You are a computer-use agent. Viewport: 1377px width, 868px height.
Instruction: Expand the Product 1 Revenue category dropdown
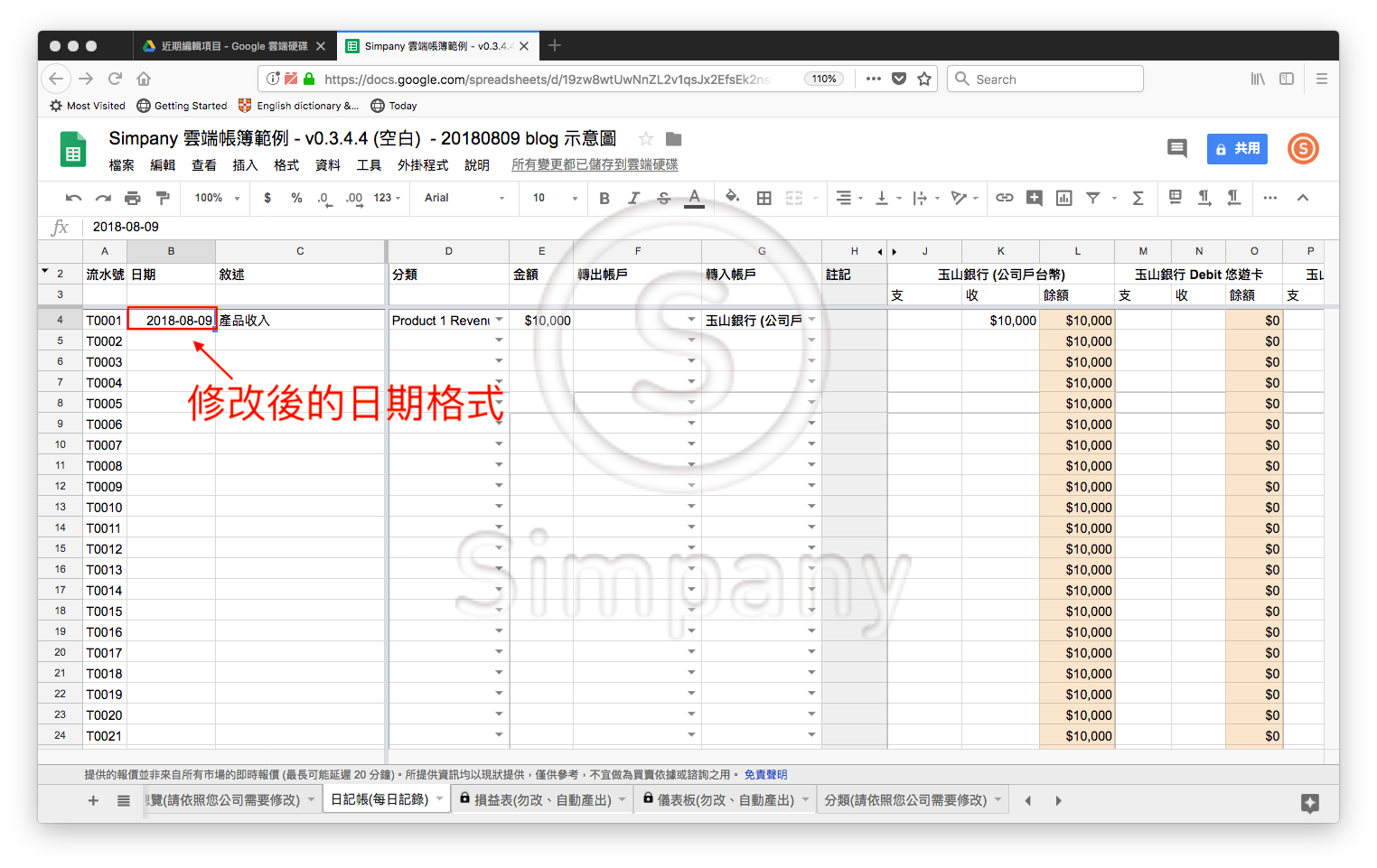coord(499,320)
